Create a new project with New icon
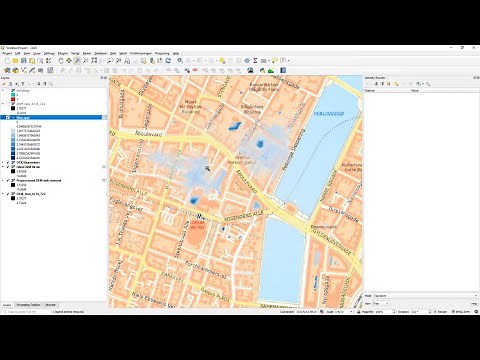480x360 pixels. [7, 61]
